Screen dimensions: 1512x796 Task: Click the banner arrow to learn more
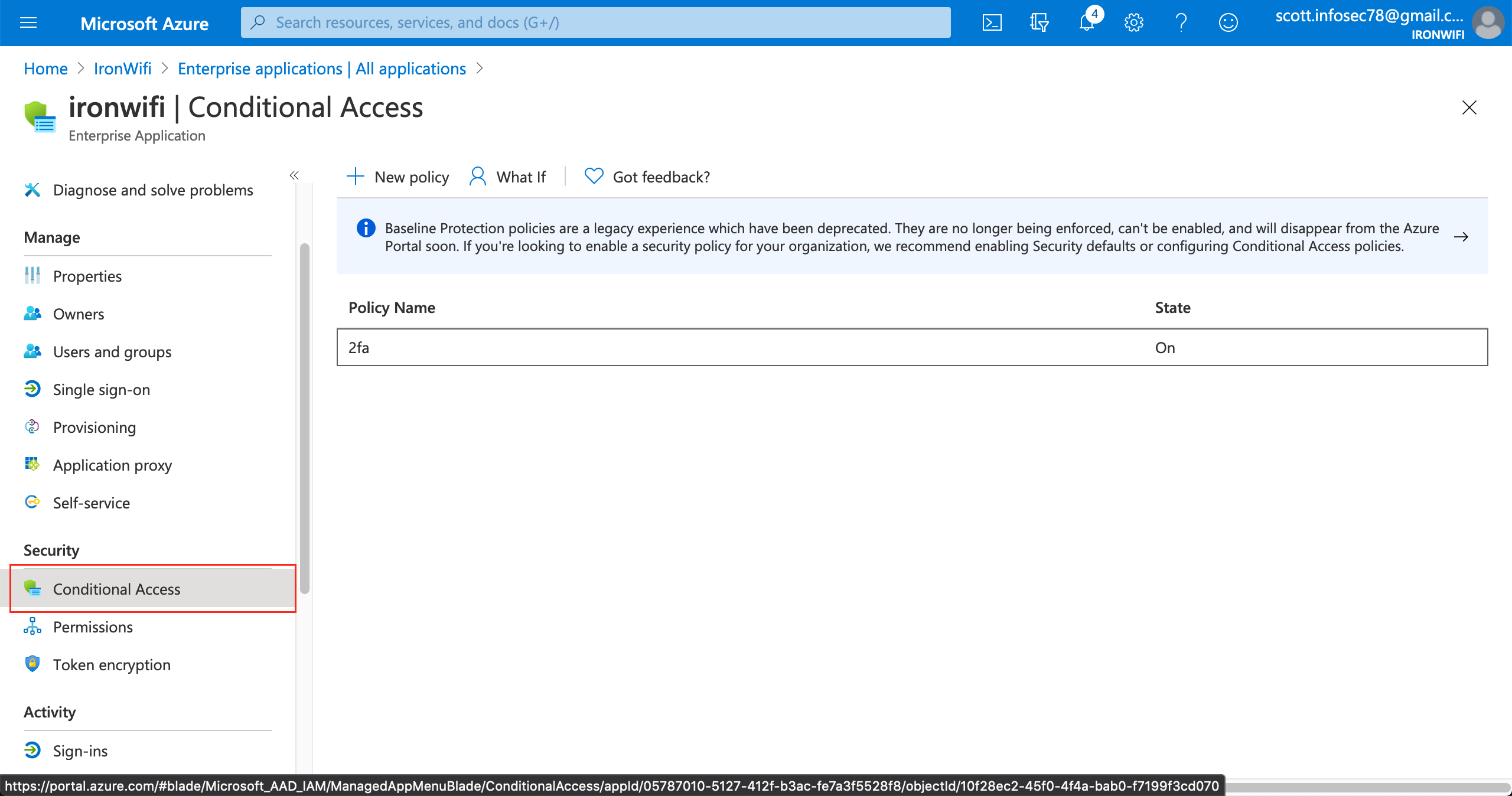pos(1462,236)
